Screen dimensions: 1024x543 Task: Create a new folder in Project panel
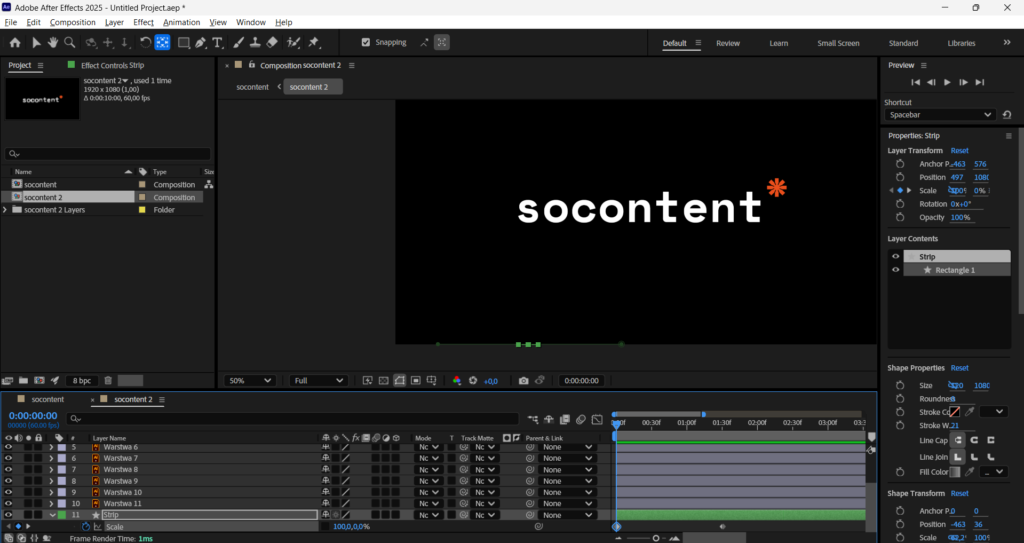tap(24, 380)
